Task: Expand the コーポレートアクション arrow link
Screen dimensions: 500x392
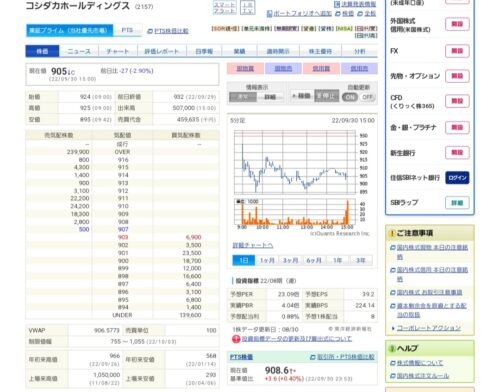Action: 393,328
